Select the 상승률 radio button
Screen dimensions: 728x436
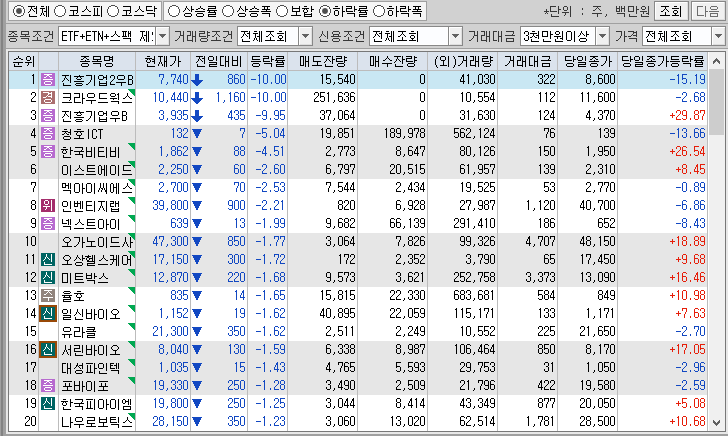tap(174, 11)
